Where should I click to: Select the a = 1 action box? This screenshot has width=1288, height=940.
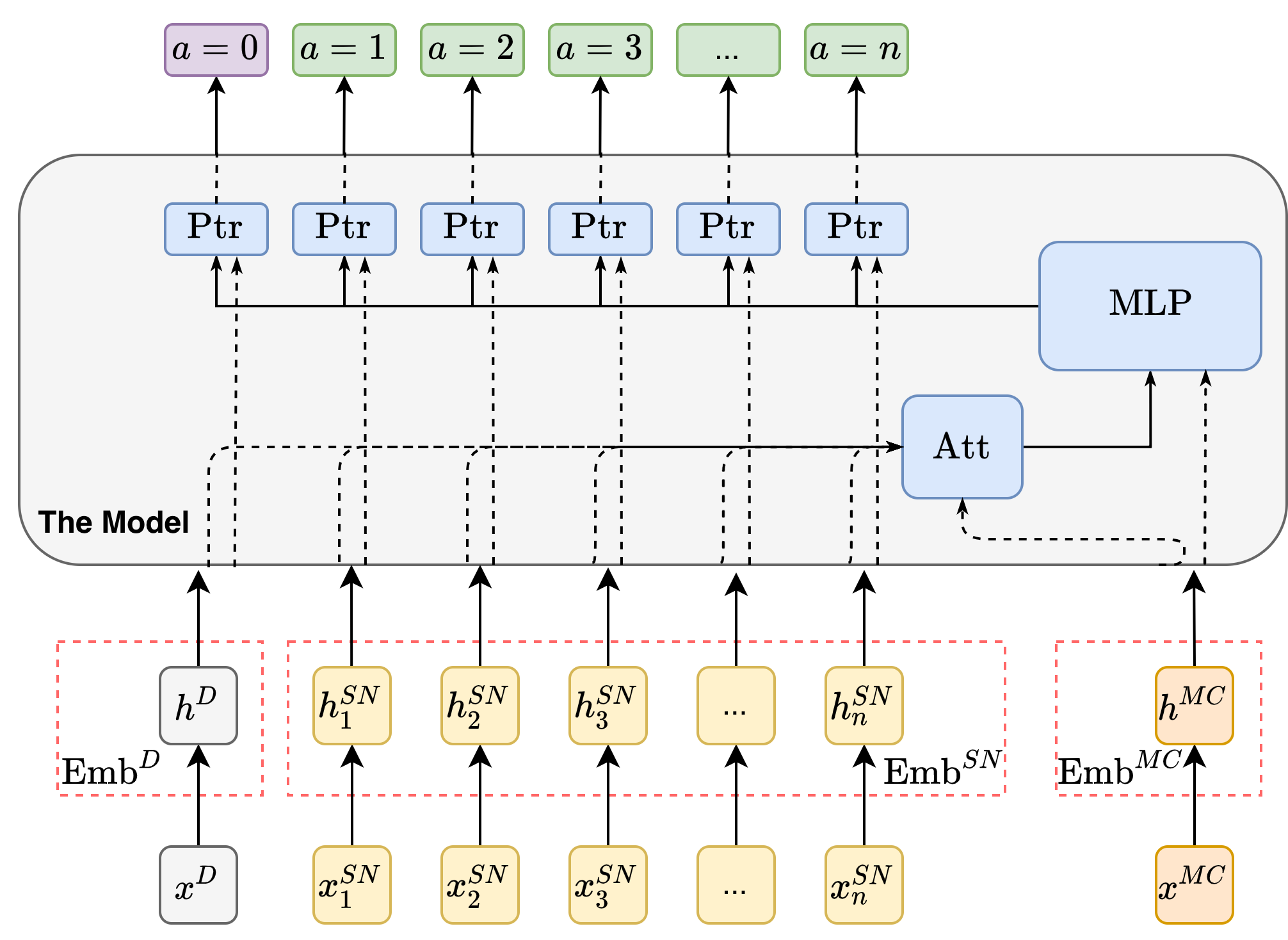(x=344, y=50)
